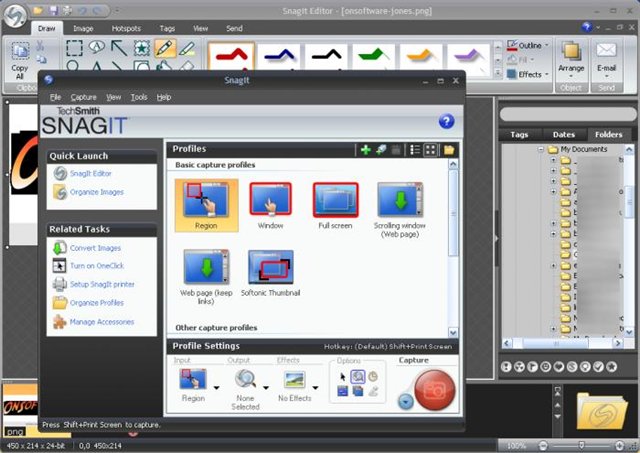Click the Input Region icon in Profile Settings
This screenshot has height=453, width=640.
tap(193, 379)
